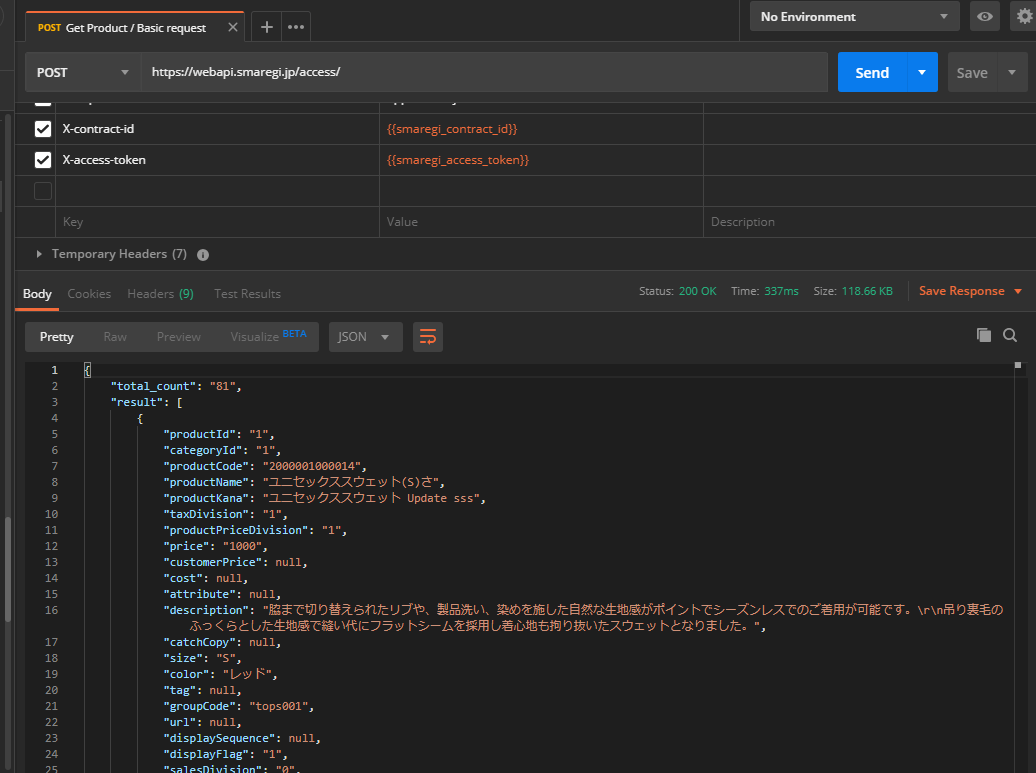Open the No Environment dropdown
Screen dimensions: 1036x773
tap(854, 17)
